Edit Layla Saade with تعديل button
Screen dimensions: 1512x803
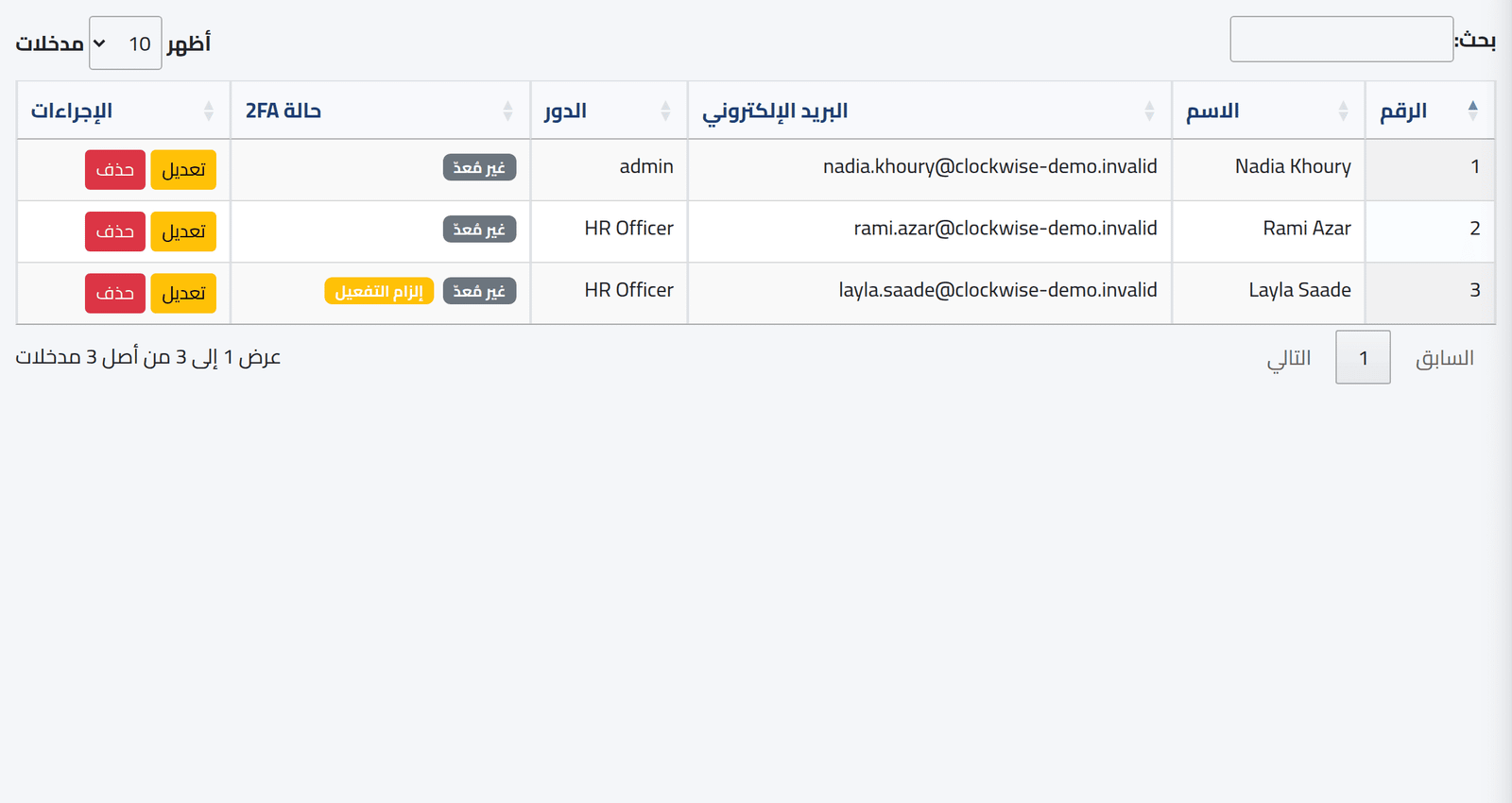183,294
